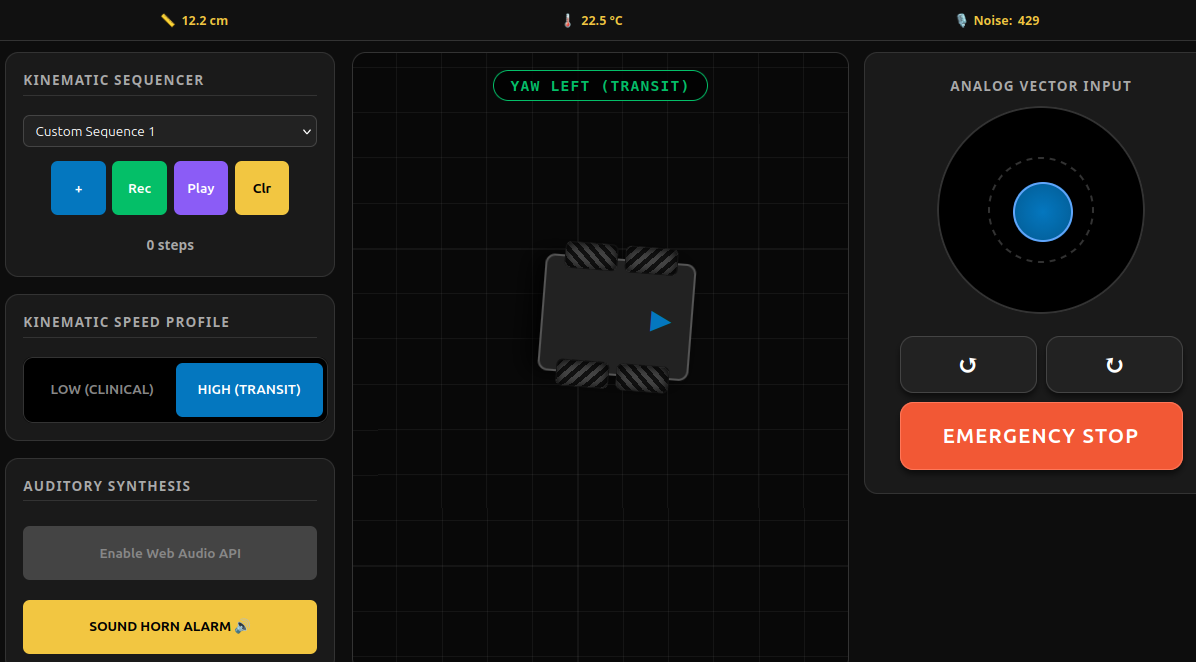Click the microphone noise icon
The height and width of the screenshot is (662, 1196).
[x=961, y=21]
